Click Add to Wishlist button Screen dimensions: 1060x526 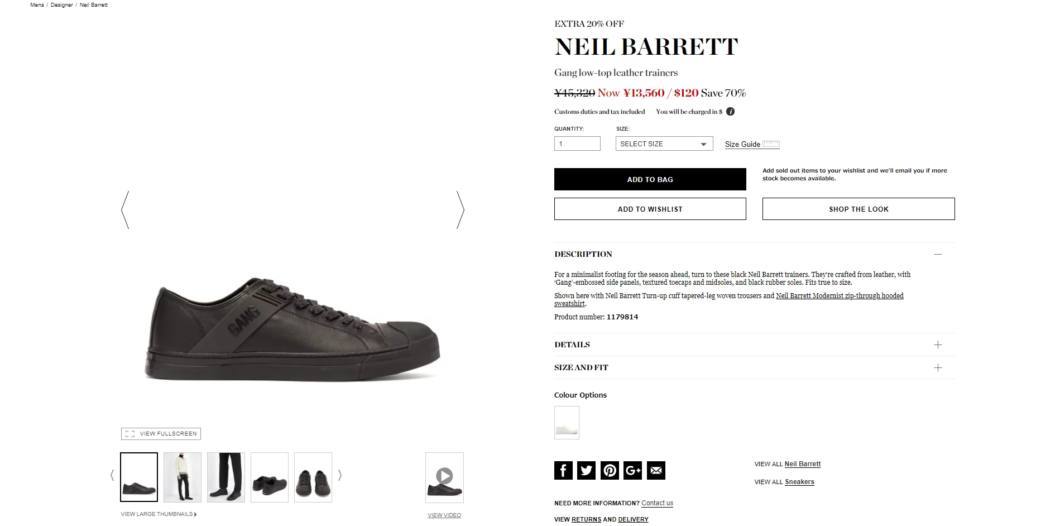click(650, 209)
